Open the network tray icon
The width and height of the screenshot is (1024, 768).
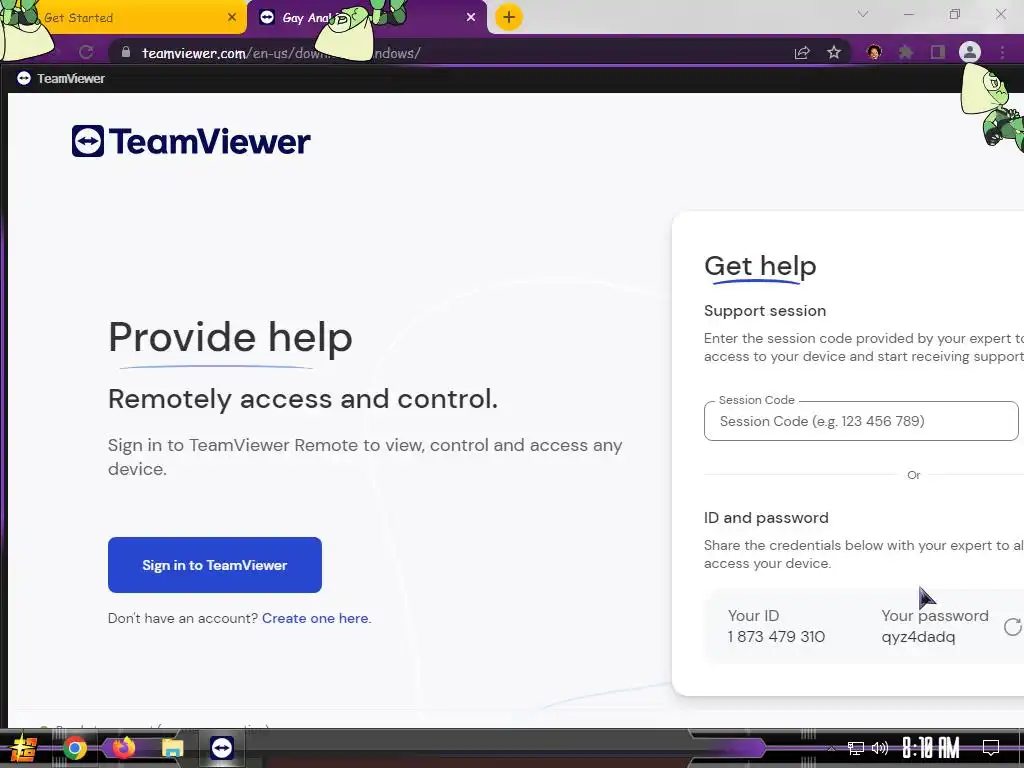pos(856,748)
